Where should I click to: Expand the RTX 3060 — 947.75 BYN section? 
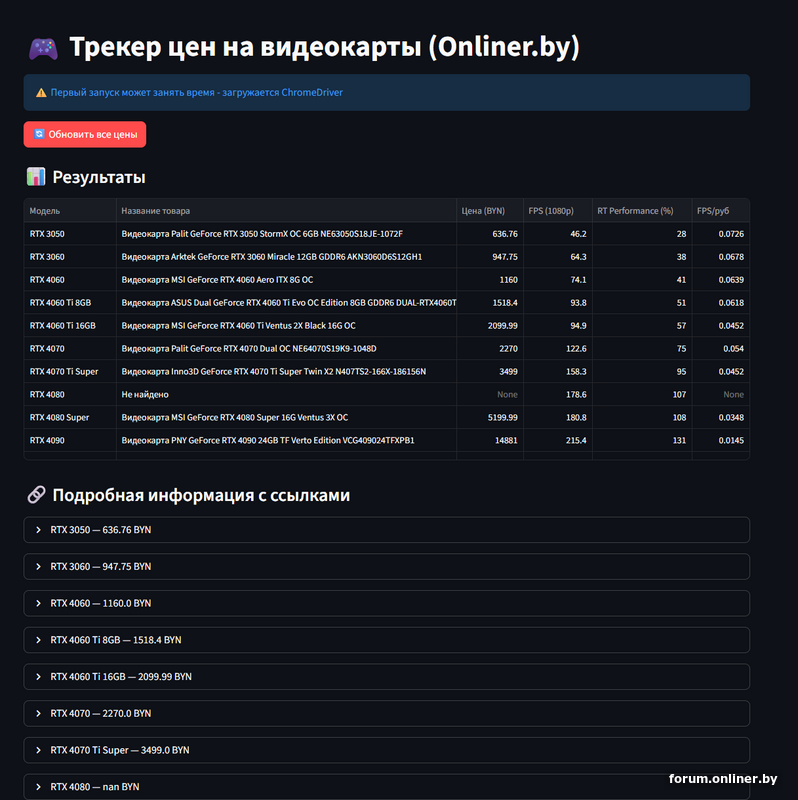(387, 566)
